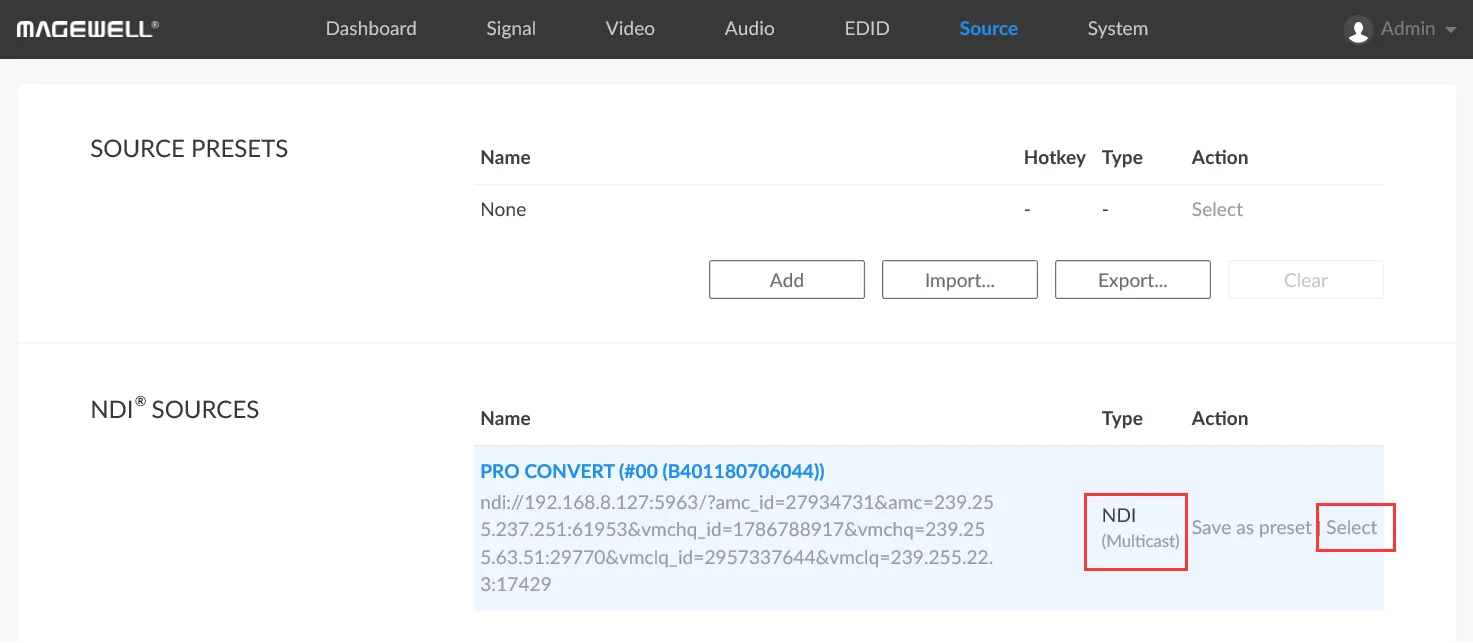
Task: Click the Admin user avatar icon
Action: 1358,30
